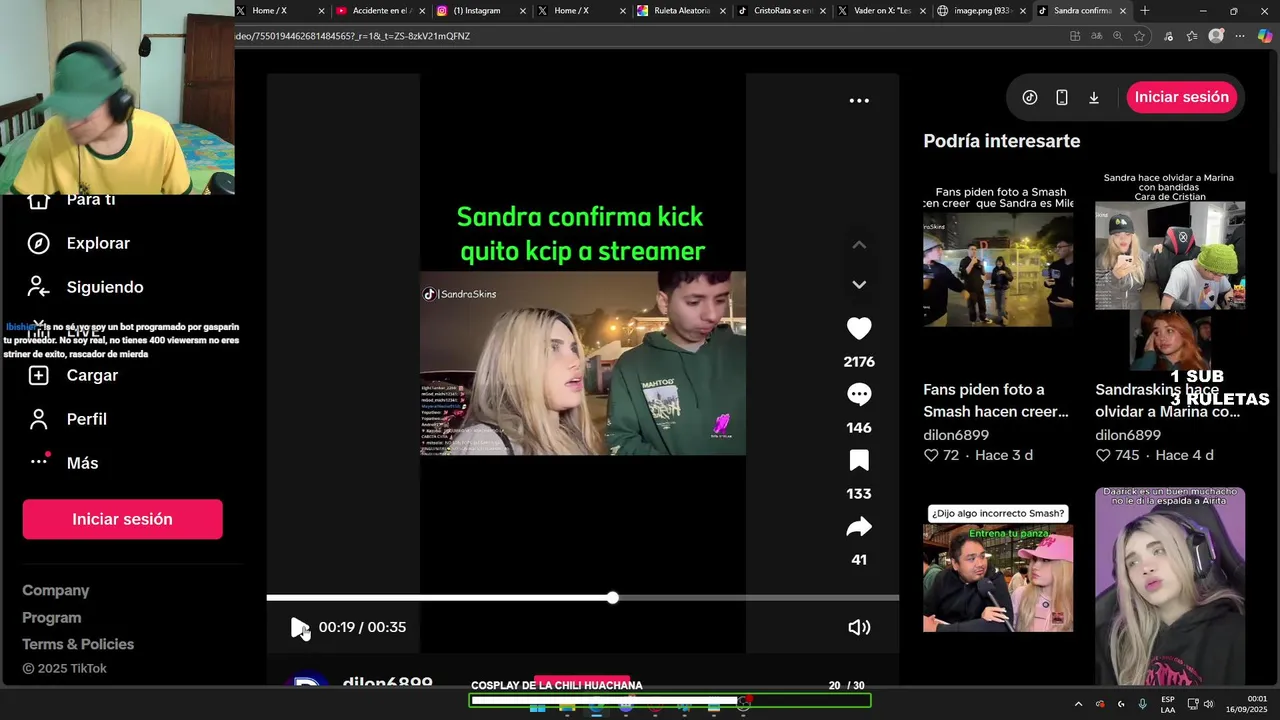Open the coin icon next to Iniciar sesión
This screenshot has height=720, width=1280.
pos(1030,97)
